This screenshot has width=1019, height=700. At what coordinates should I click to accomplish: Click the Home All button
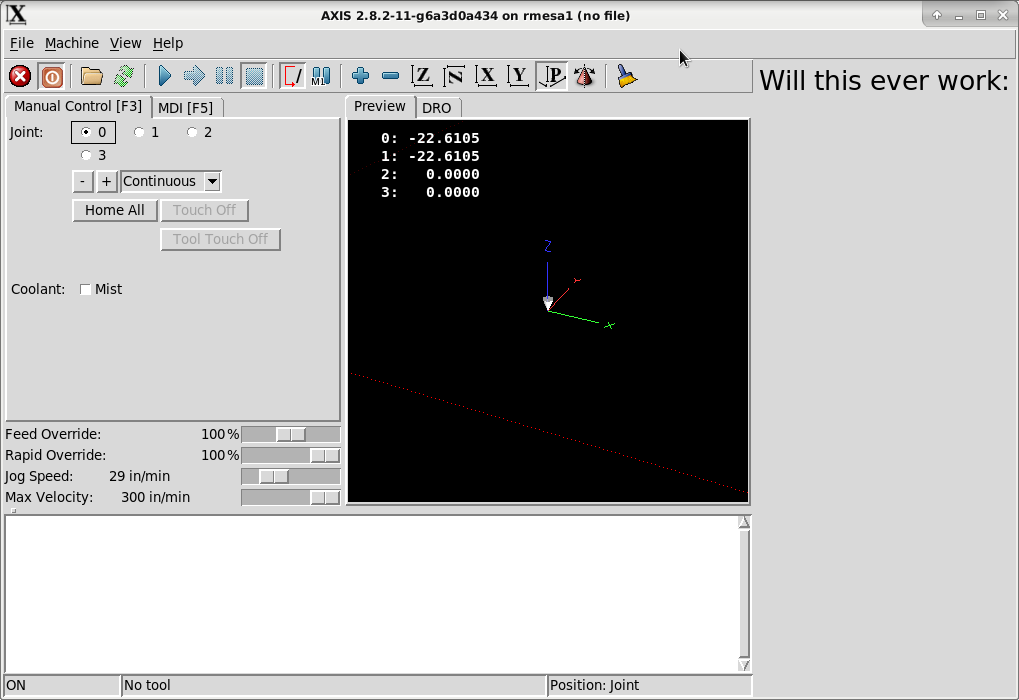pos(114,211)
